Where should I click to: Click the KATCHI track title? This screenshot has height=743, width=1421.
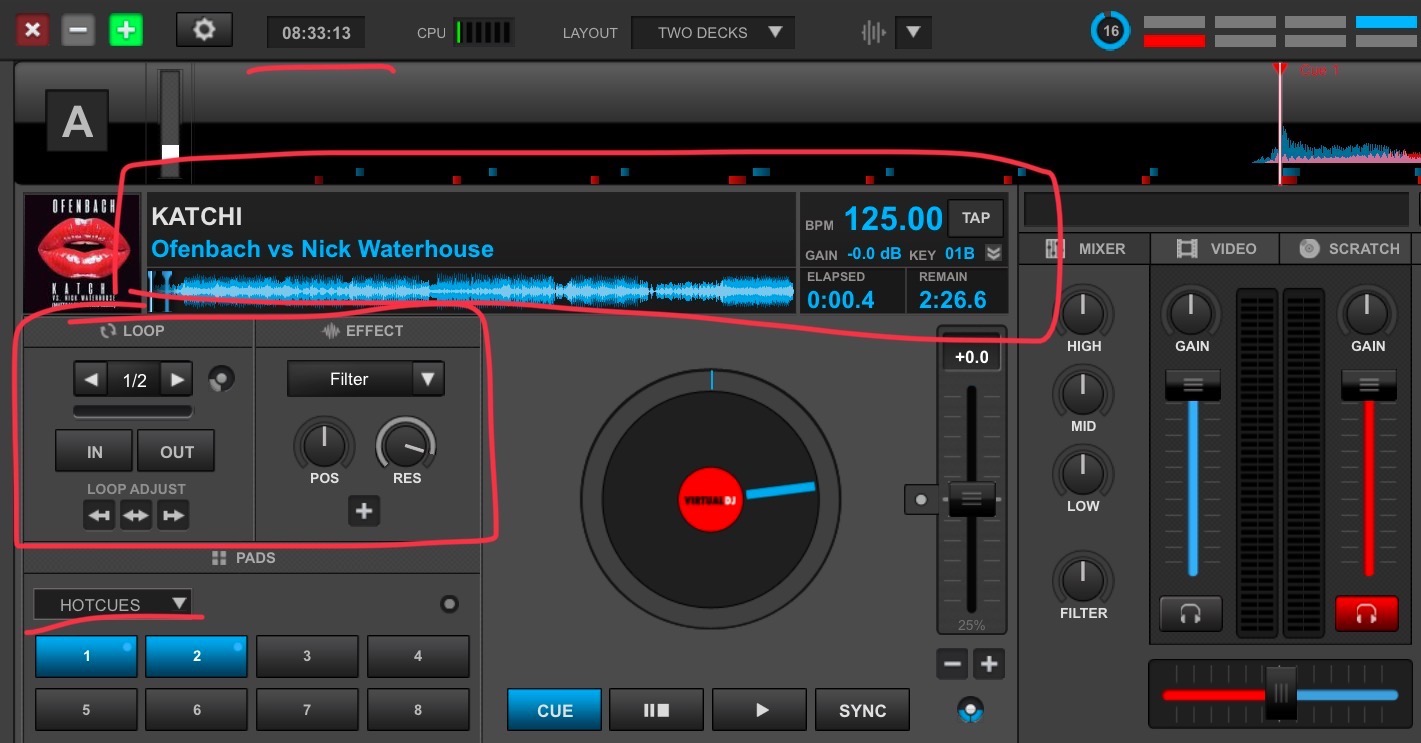(x=197, y=216)
